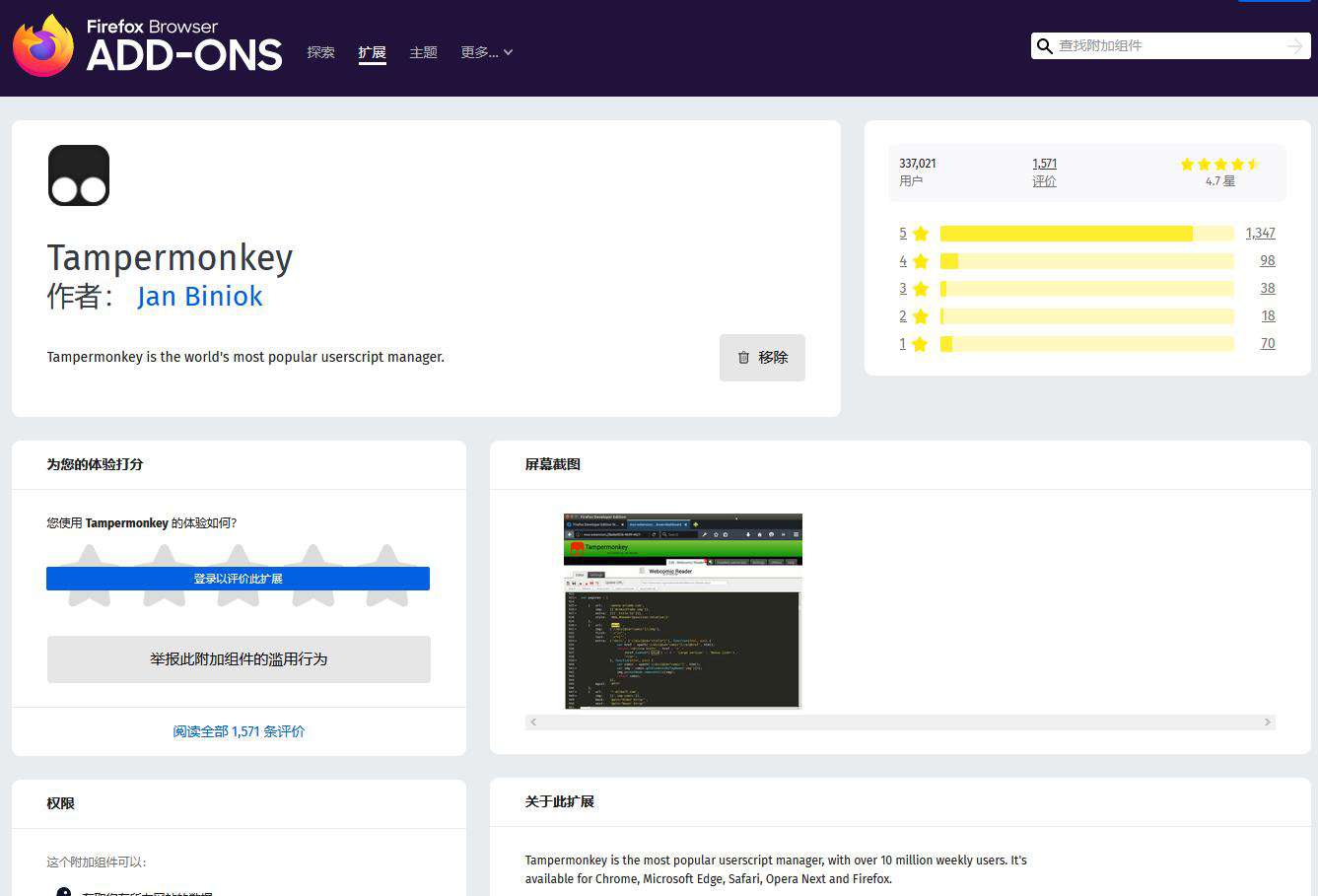Click the 18 two-star count
Image resolution: width=1318 pixels, height=896 pixels.
(x=1268, y=316)
